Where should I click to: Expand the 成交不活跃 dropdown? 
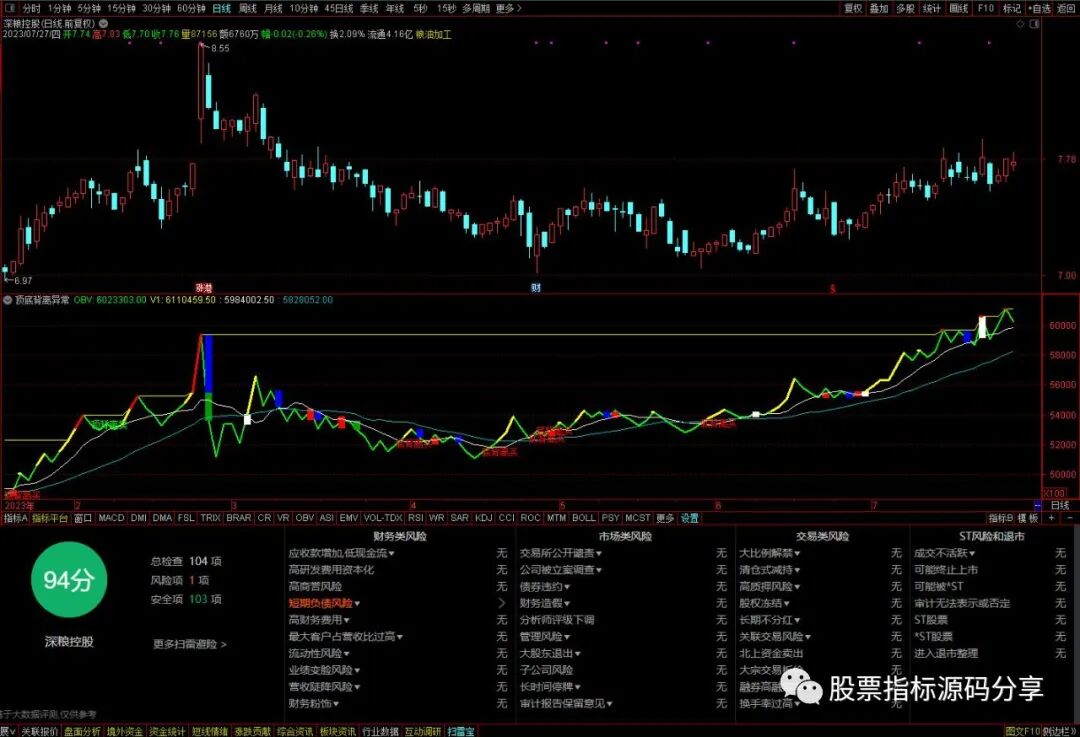(944, 553)
